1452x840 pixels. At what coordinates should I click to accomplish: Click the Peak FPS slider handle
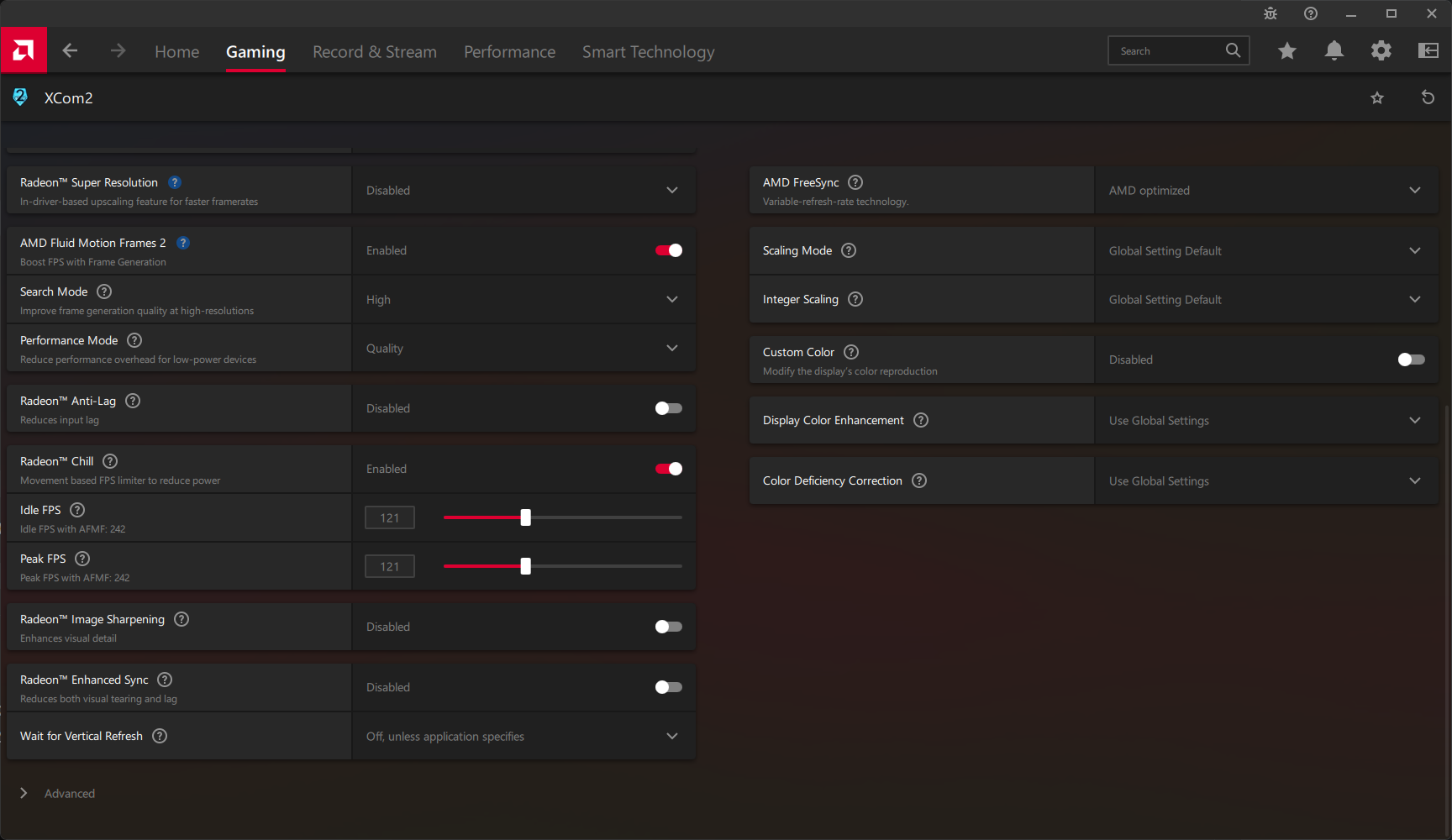pyautogui.click(x=525, y=566)
